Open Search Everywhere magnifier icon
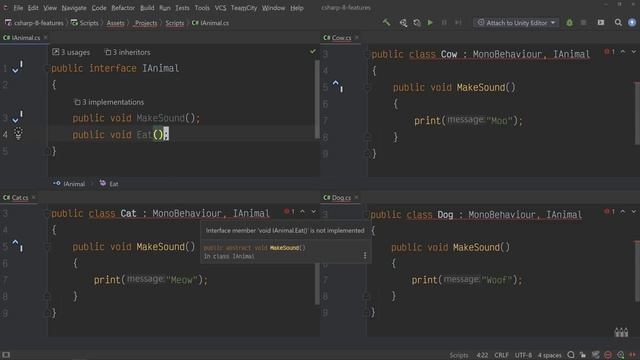Viewport: 640px width, 360px height. coord(618,23)
